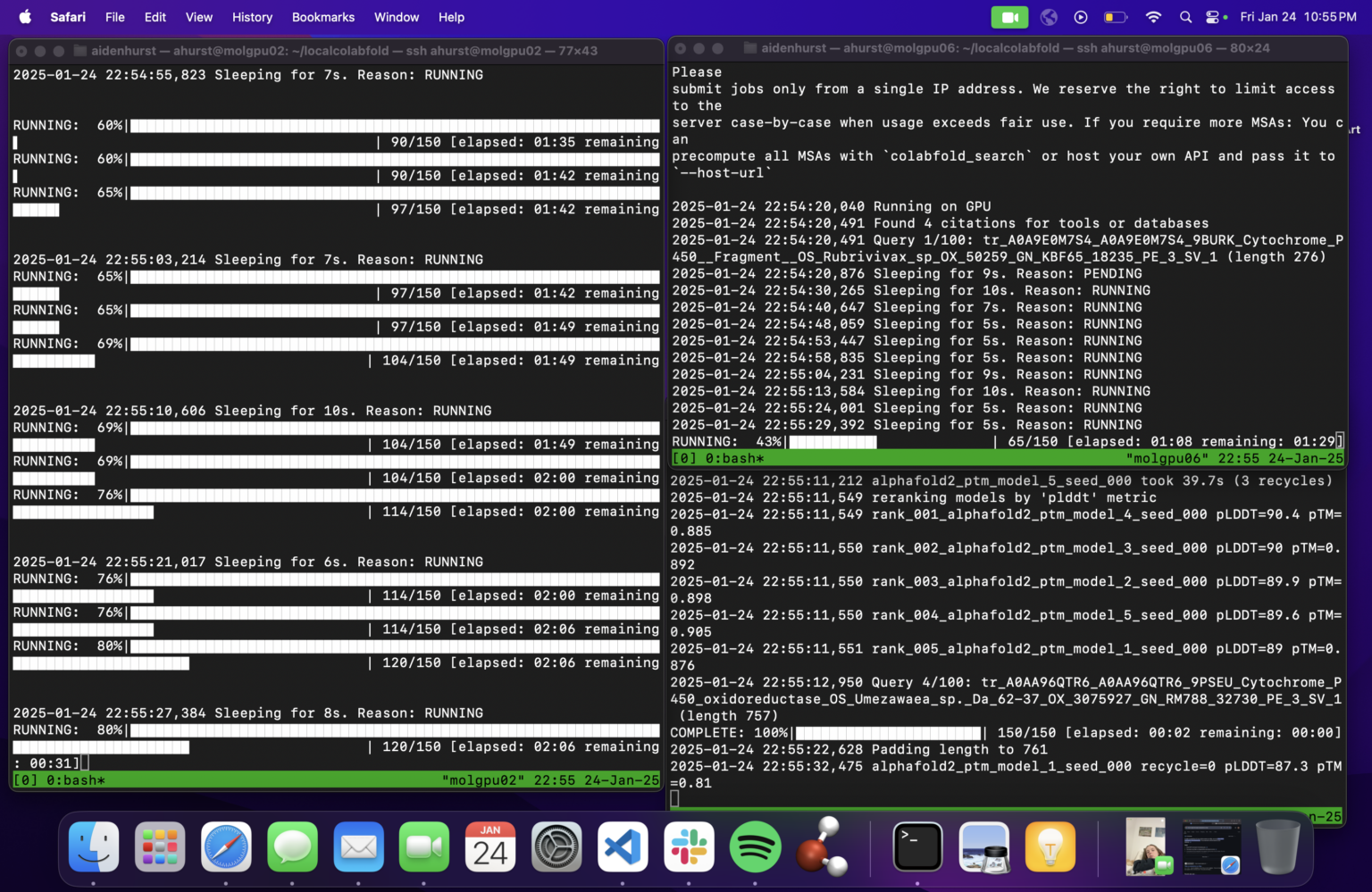Screen dimensions: 1372x892
Task: Click the Terminal icon in the dock
Action: [917, 847]
